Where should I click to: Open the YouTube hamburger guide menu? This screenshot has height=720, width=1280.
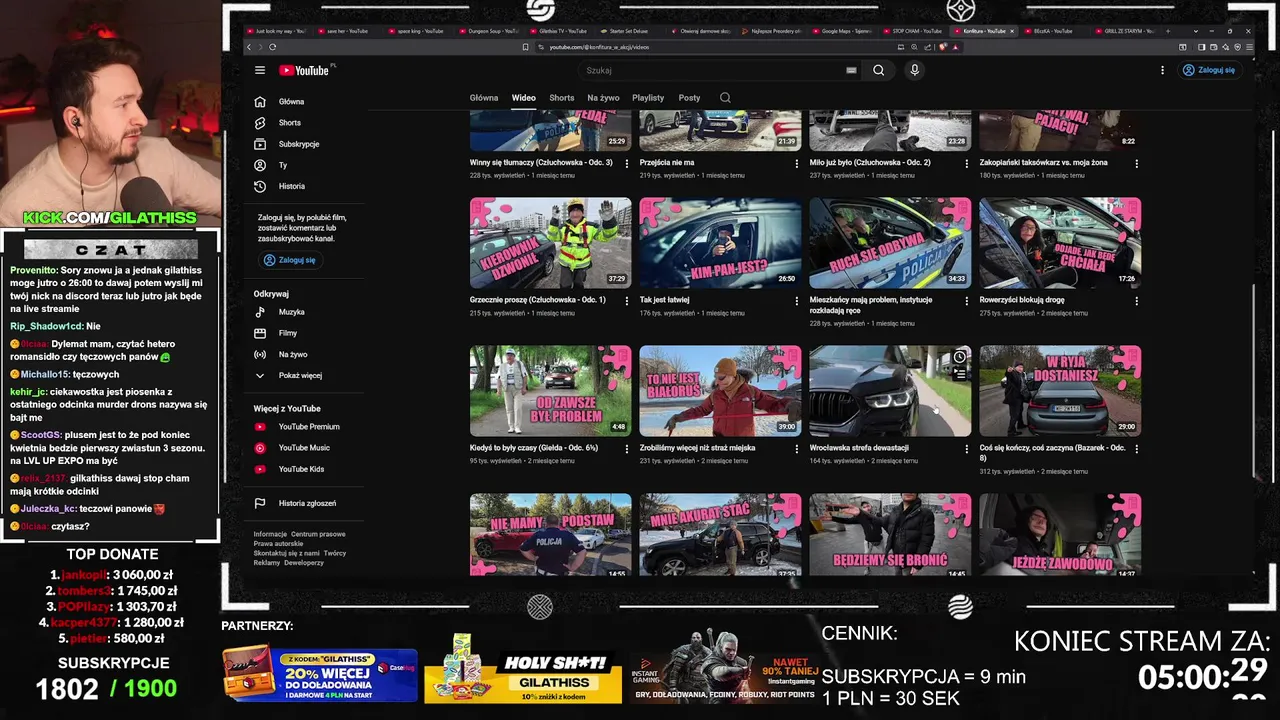260,70
